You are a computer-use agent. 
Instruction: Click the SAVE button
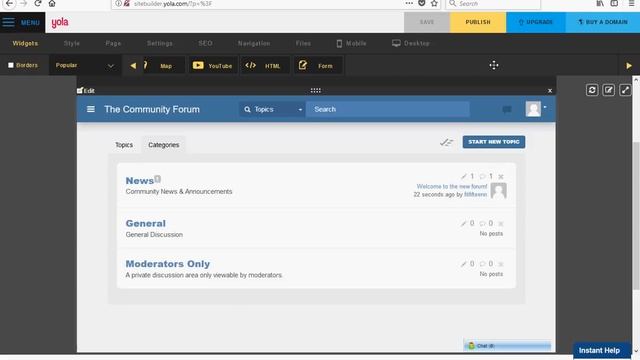click(x=427, y=22)
